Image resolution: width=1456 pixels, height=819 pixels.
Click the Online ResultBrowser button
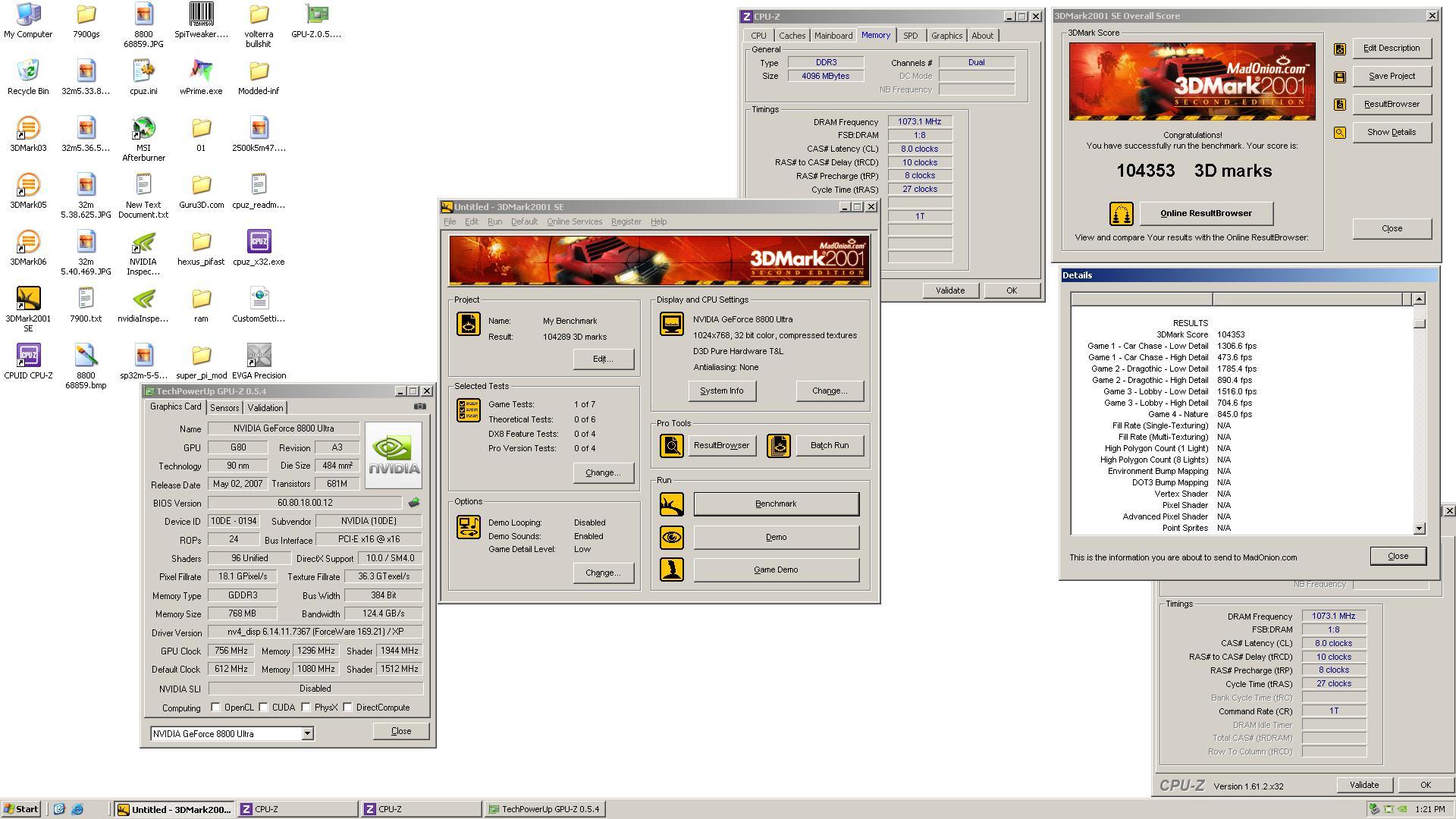(x=1206, y=214)
